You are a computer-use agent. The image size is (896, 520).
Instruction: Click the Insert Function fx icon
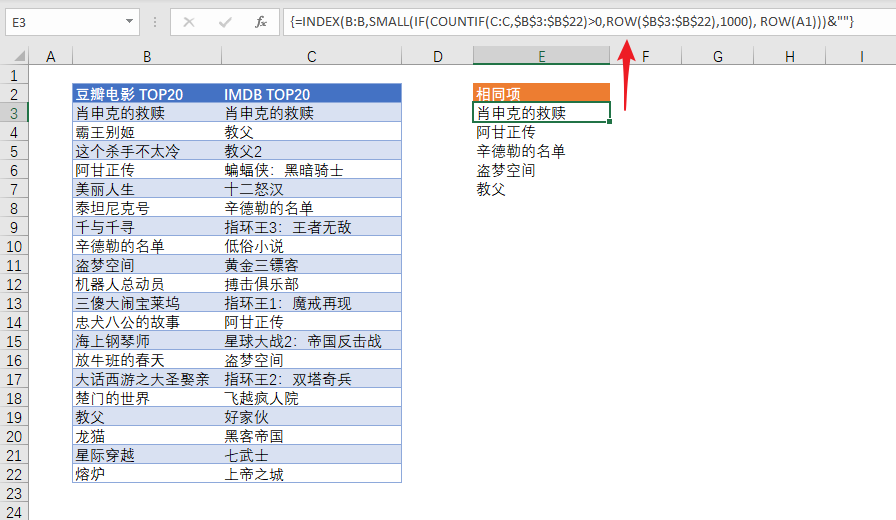pyautogui.click(x=260, y=21)
